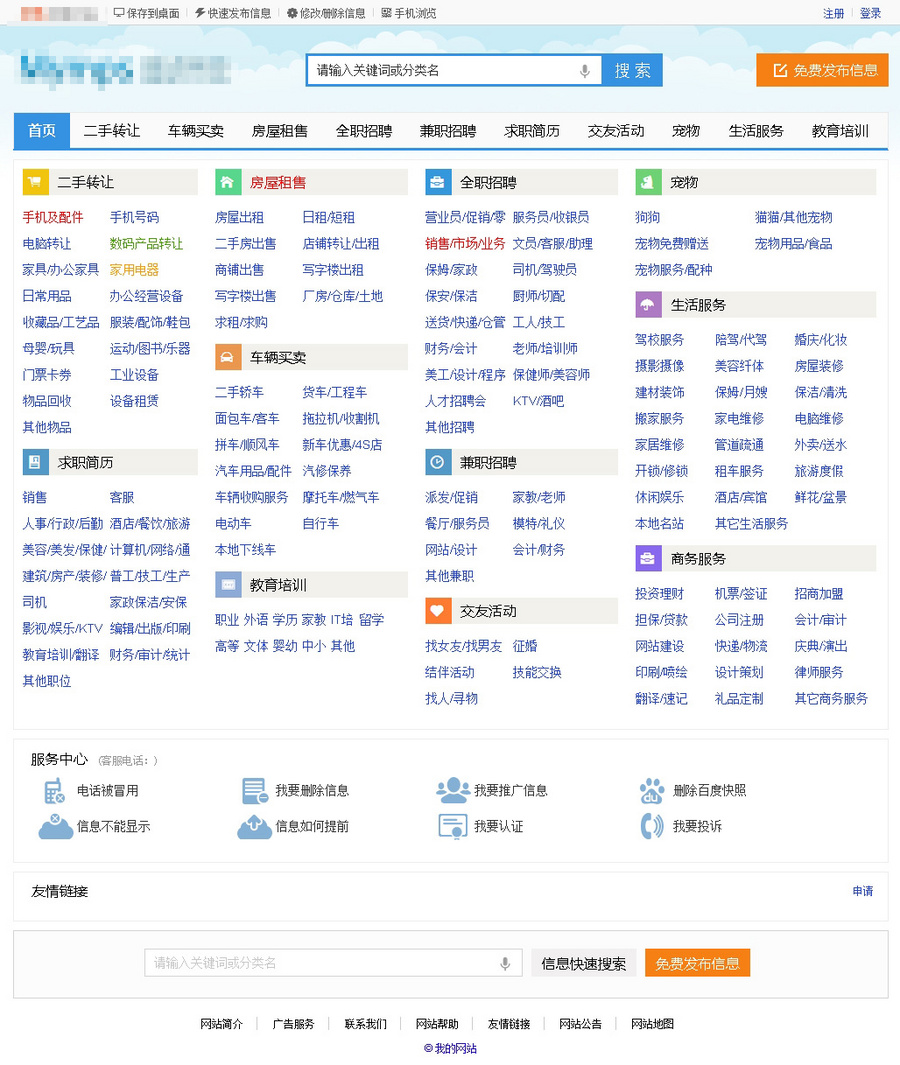Open the 手机及配件 category link
This screenshot has width=900, height=1065.
point(53,217)
